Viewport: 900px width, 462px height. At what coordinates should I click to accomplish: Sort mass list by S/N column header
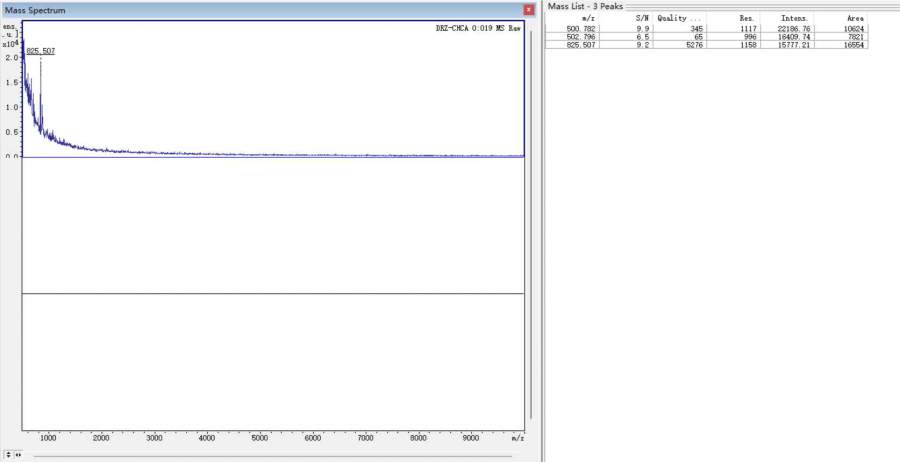click(x=643, y=19)
